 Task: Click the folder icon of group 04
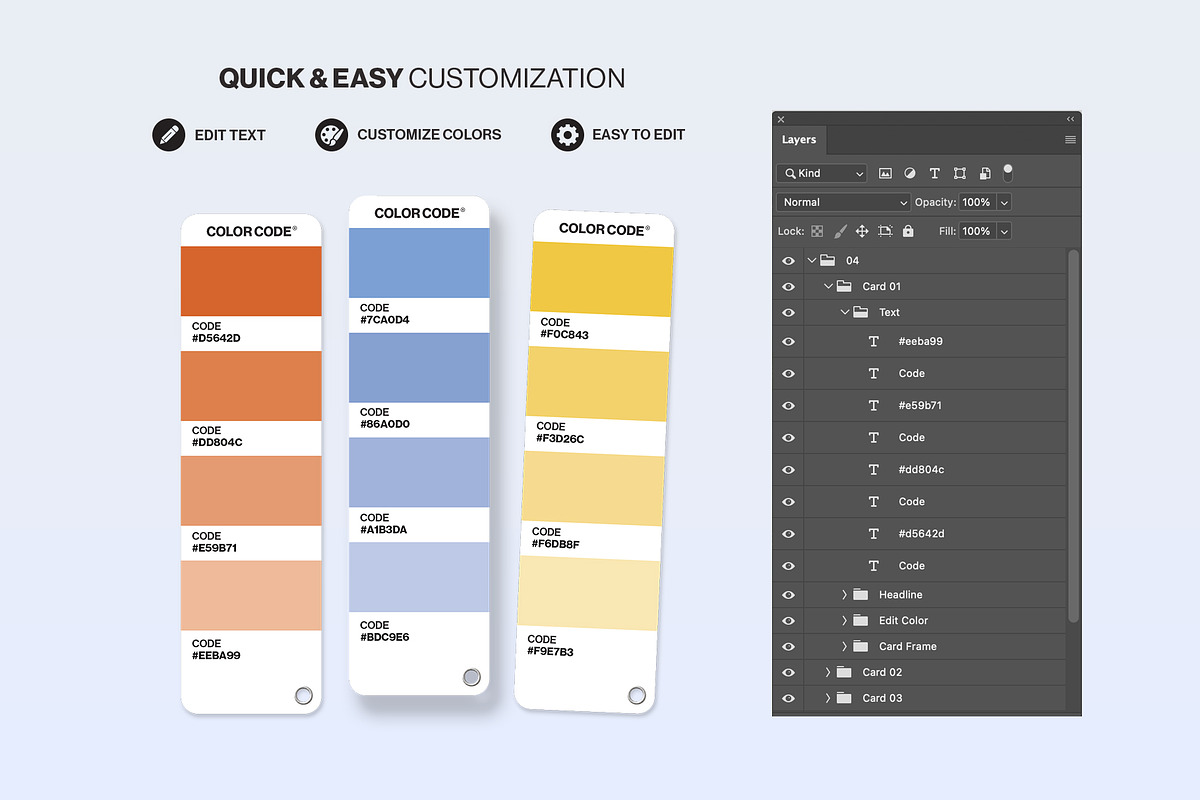coord(827,260)
